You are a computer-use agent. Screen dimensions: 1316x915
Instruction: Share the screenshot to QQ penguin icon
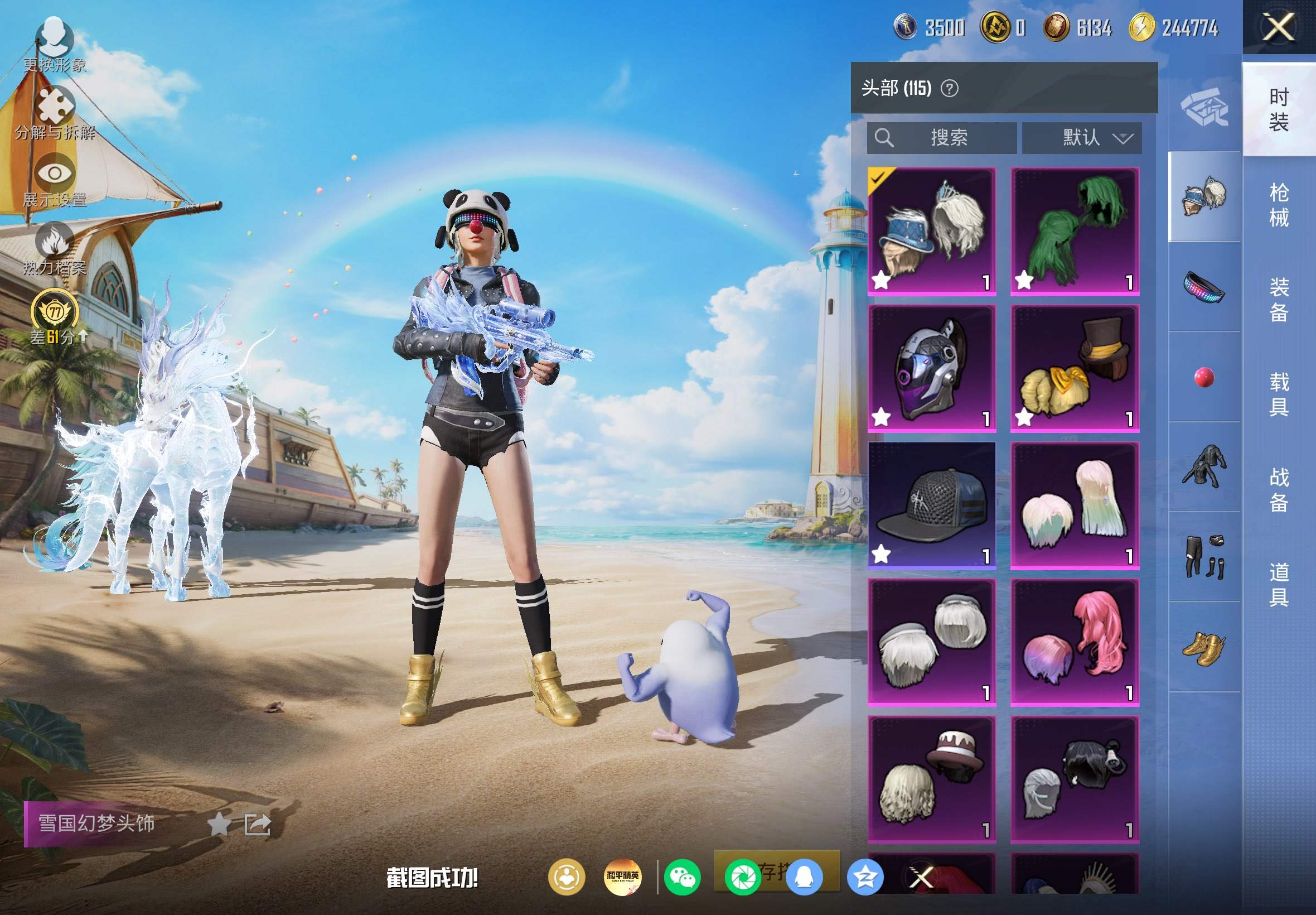[x=804, y=877]
